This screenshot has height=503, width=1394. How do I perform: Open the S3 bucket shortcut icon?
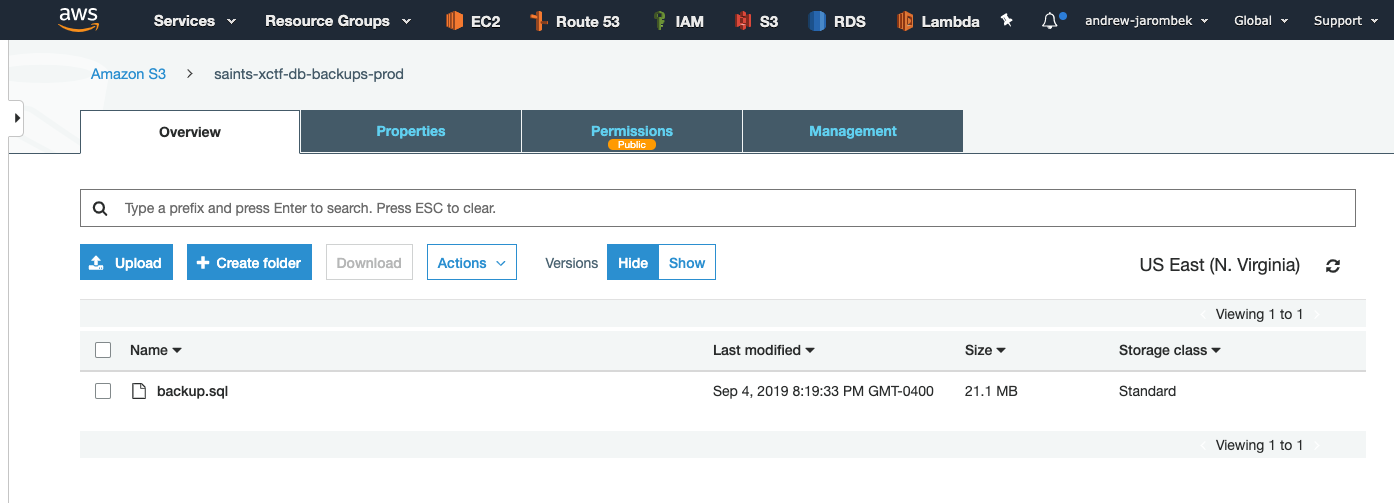pos(743,21)
